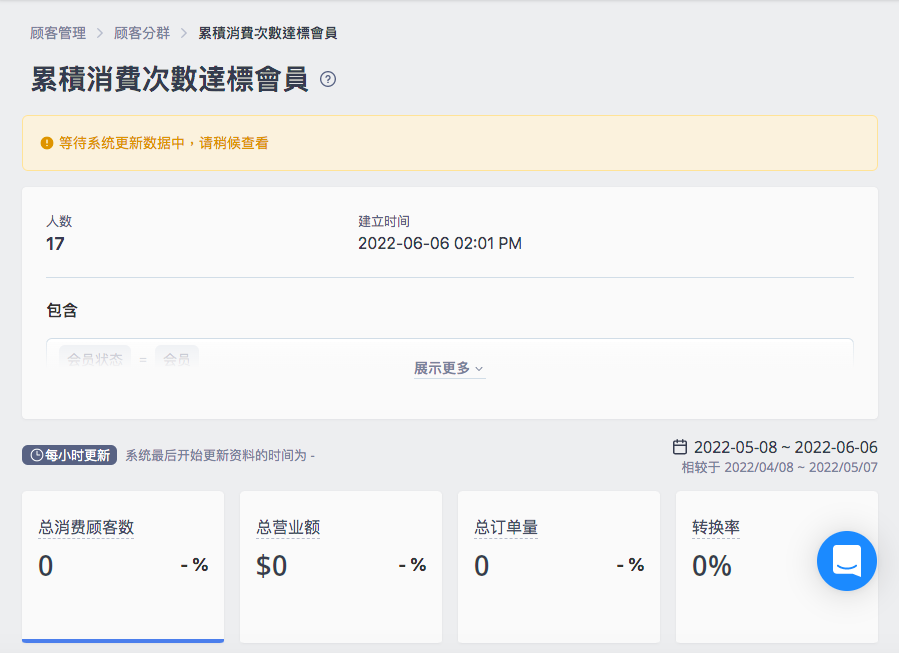The image size is (899, 653).
Task: Click 系统最后开始更新资料的时间为 text
Action: (x=220, y=455)
